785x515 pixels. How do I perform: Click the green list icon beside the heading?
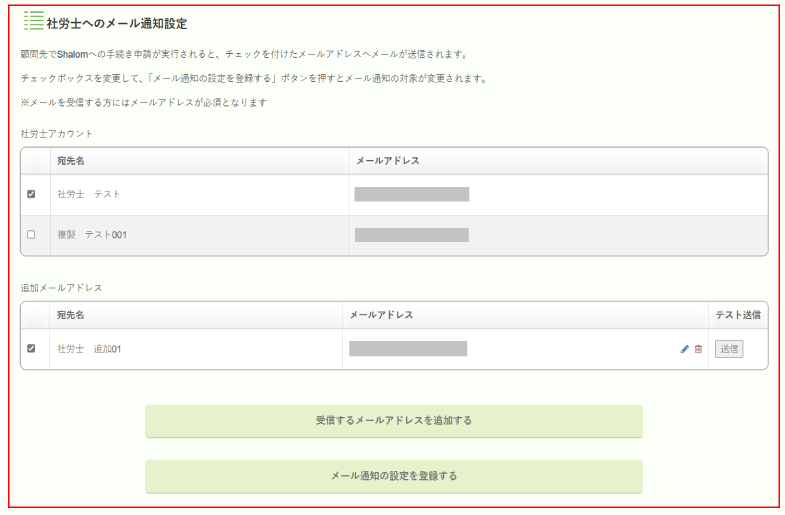tap(34, 21)
